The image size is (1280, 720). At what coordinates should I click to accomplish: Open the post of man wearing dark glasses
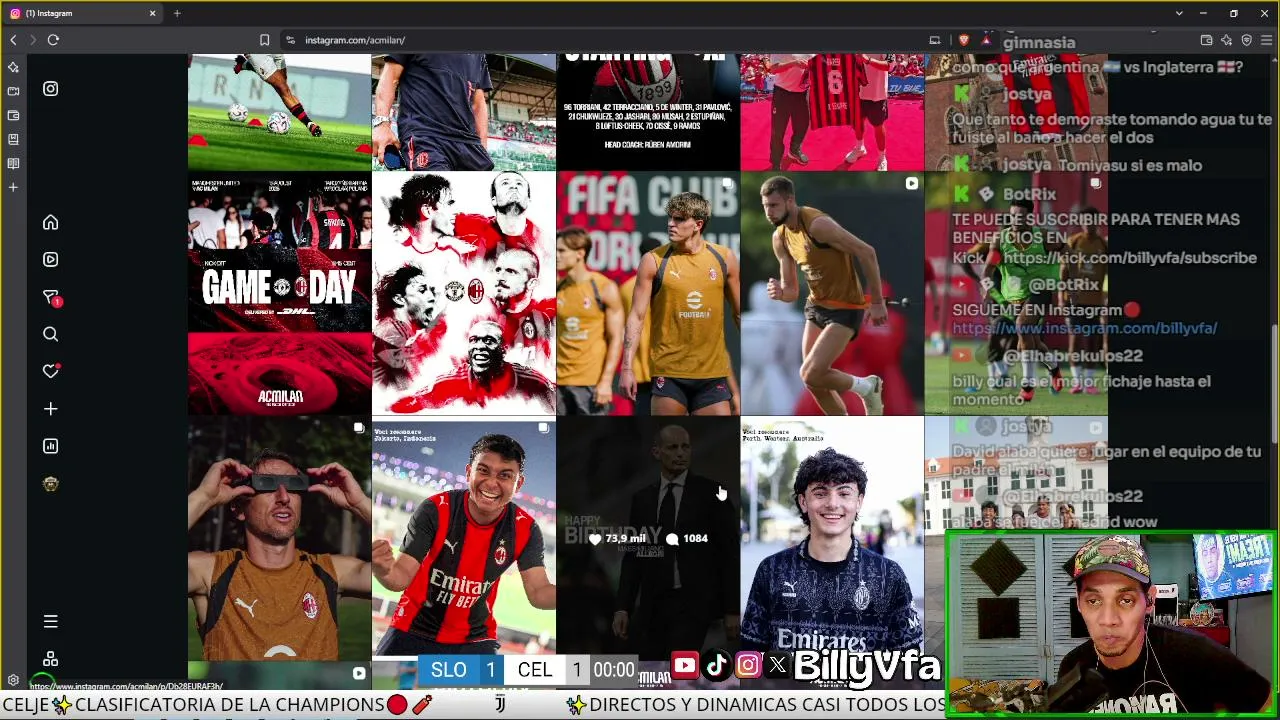pyautogui.click(x=279, y=538)
